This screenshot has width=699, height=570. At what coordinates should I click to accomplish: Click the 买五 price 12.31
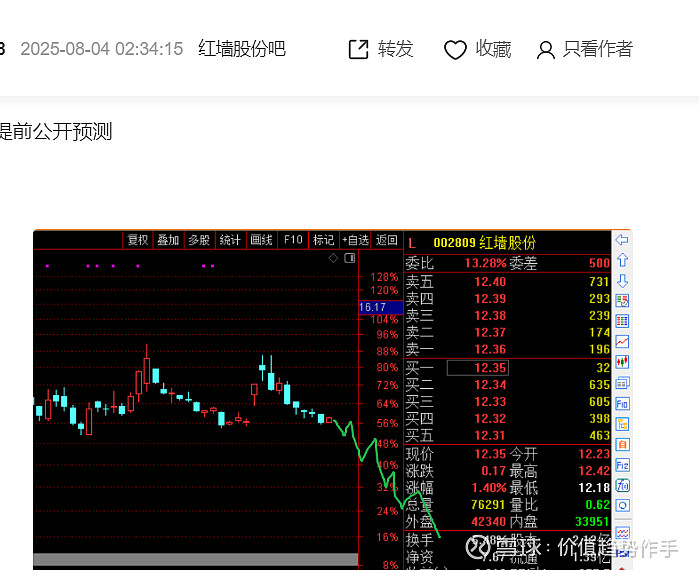point(490,435)
